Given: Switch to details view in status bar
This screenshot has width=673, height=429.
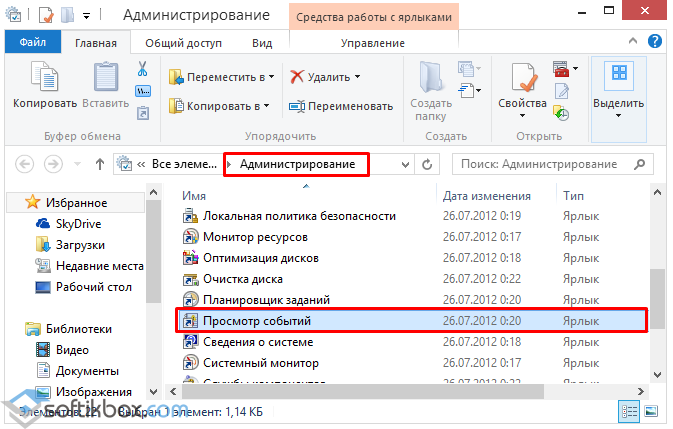Looking at the screenshot, I should [630, 410].
